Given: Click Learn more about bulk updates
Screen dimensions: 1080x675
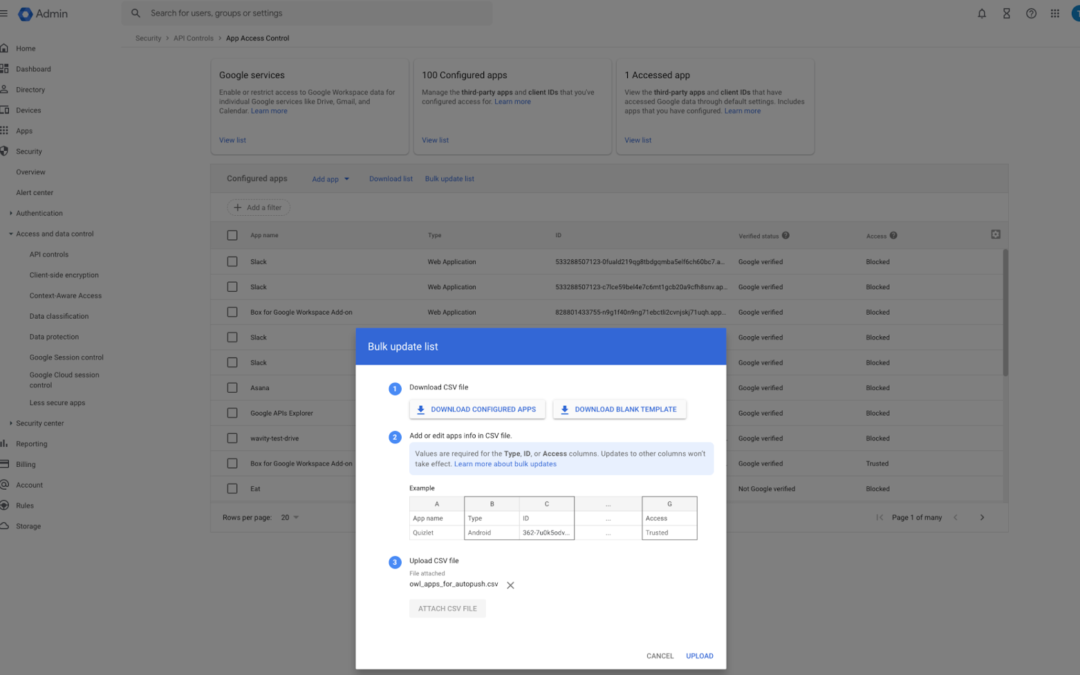Looking at the screenshot, I should [505, 464].
